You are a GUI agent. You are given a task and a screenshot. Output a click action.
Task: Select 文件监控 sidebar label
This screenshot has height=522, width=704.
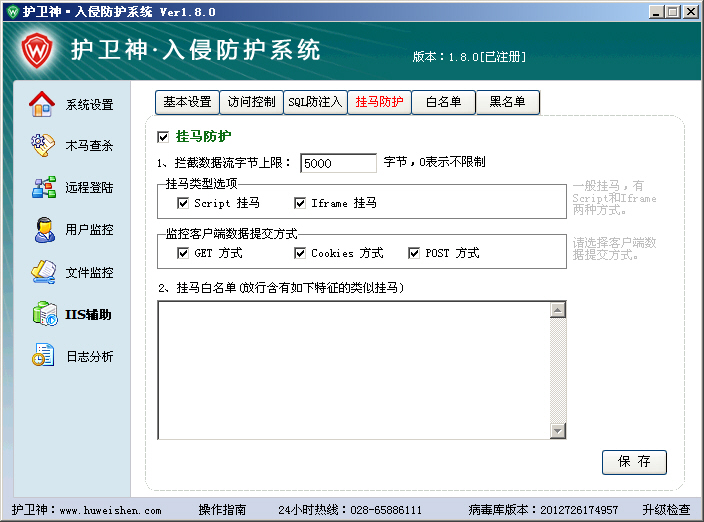(89, 272)
